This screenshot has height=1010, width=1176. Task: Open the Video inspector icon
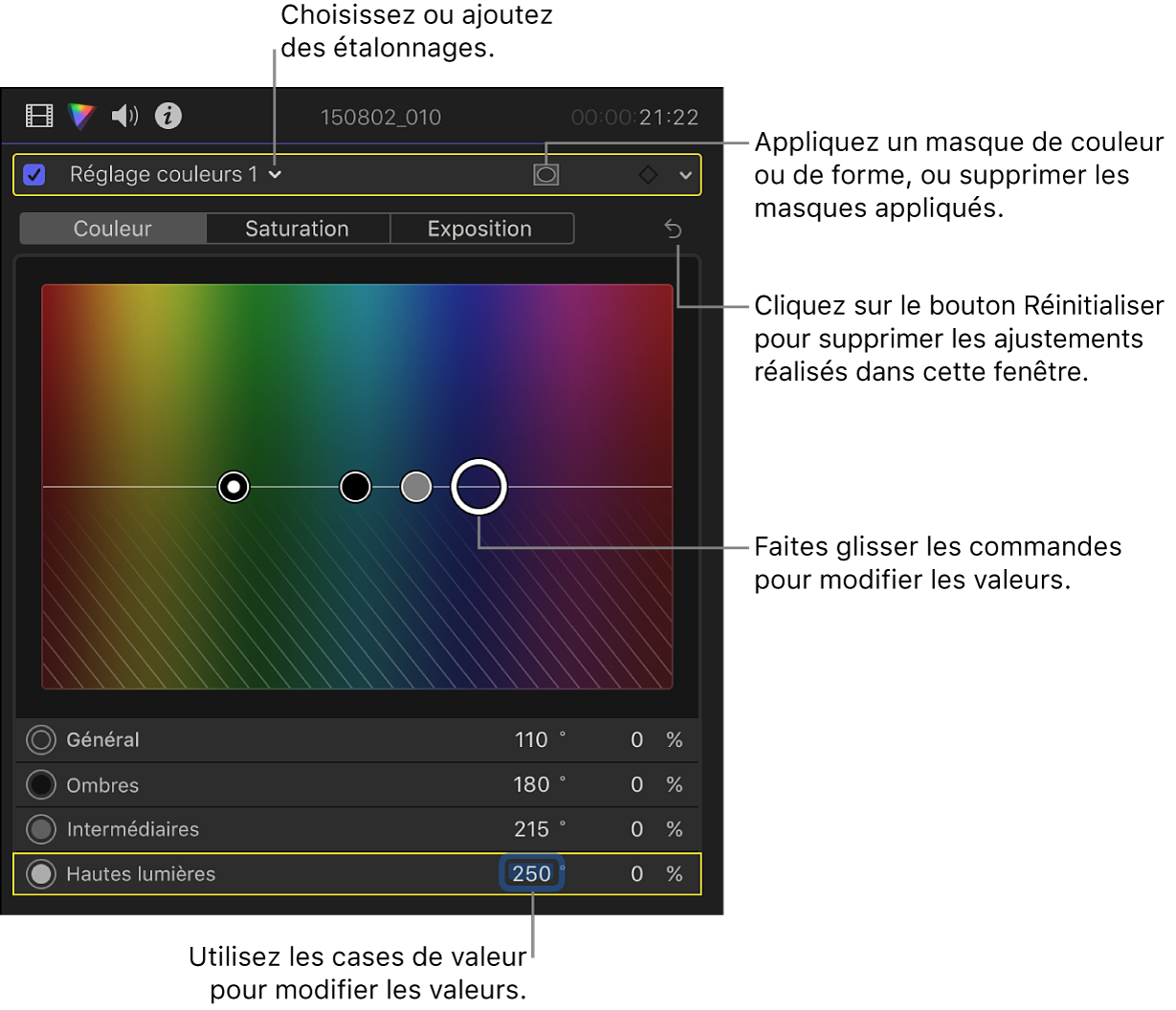point(39,116)
